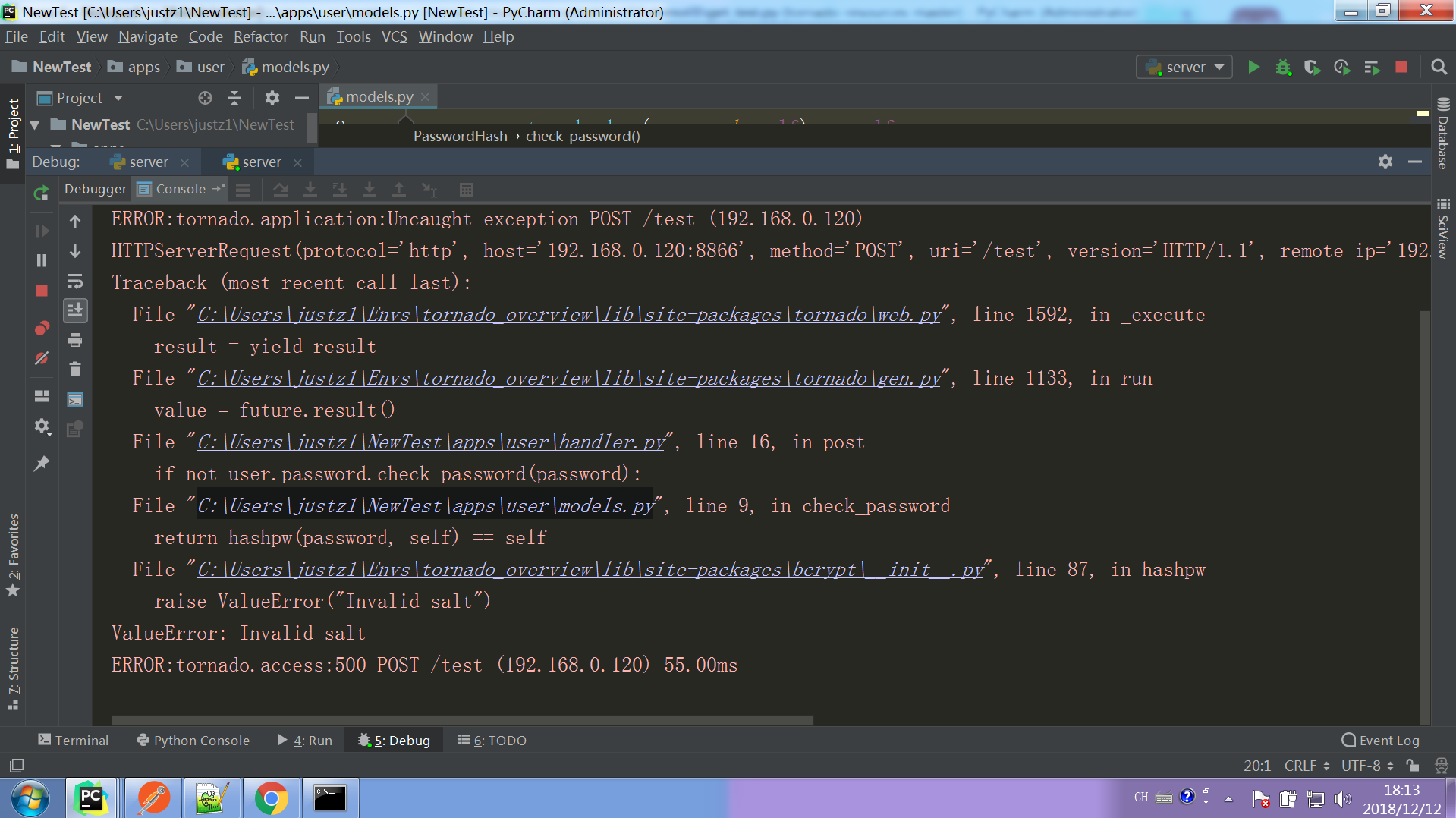Click Step Into in the debugger toolbar
This screenshot has height=818, width=1456.
coord(310,190)
